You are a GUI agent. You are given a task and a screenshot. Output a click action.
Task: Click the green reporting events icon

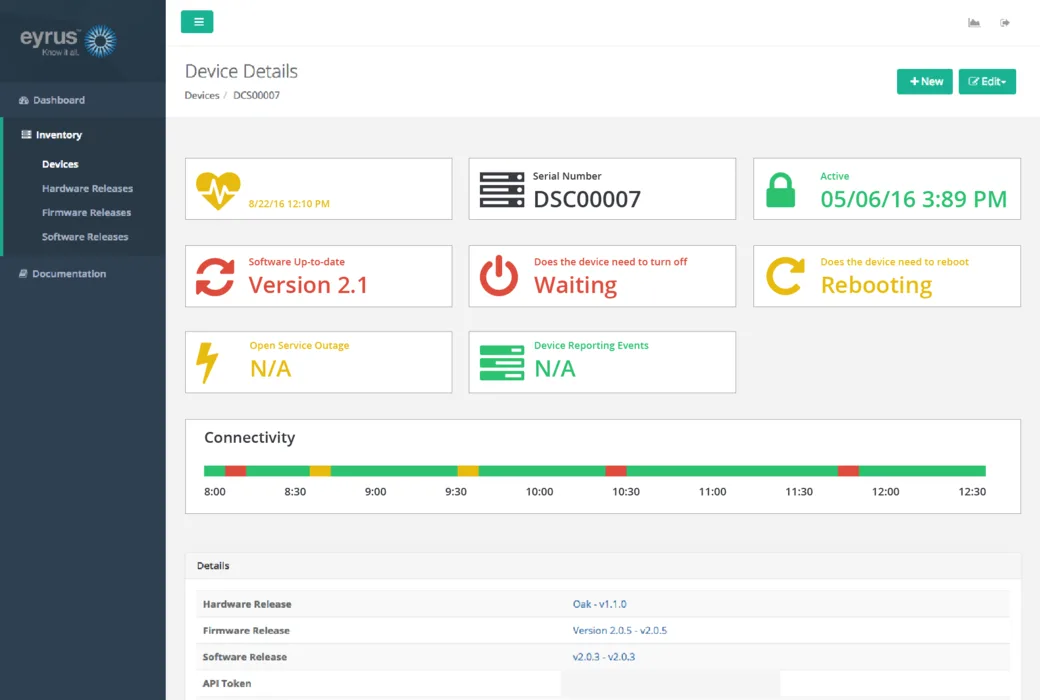pos(501,363)
